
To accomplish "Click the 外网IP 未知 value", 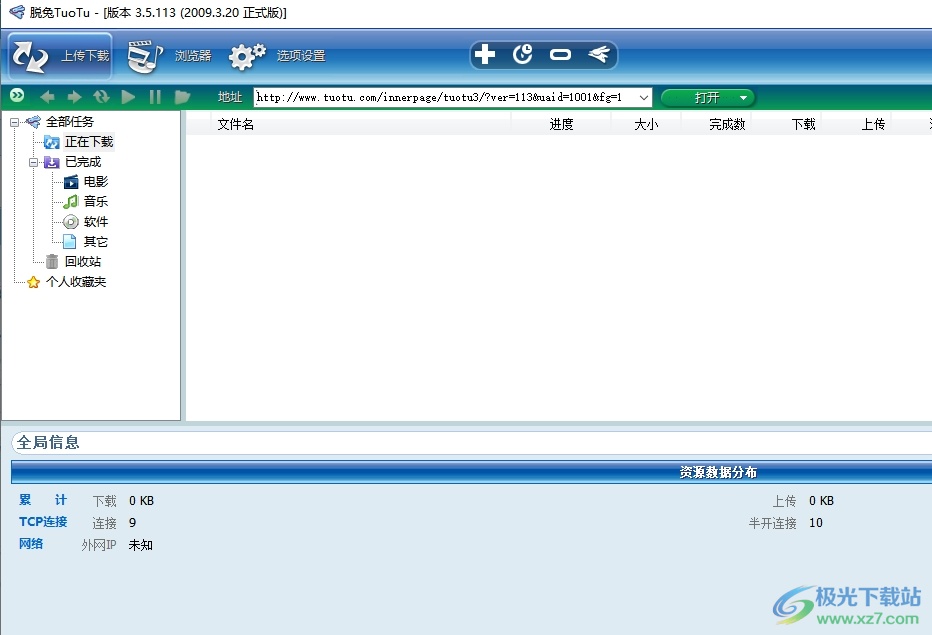I will click(x=141, y=545).
